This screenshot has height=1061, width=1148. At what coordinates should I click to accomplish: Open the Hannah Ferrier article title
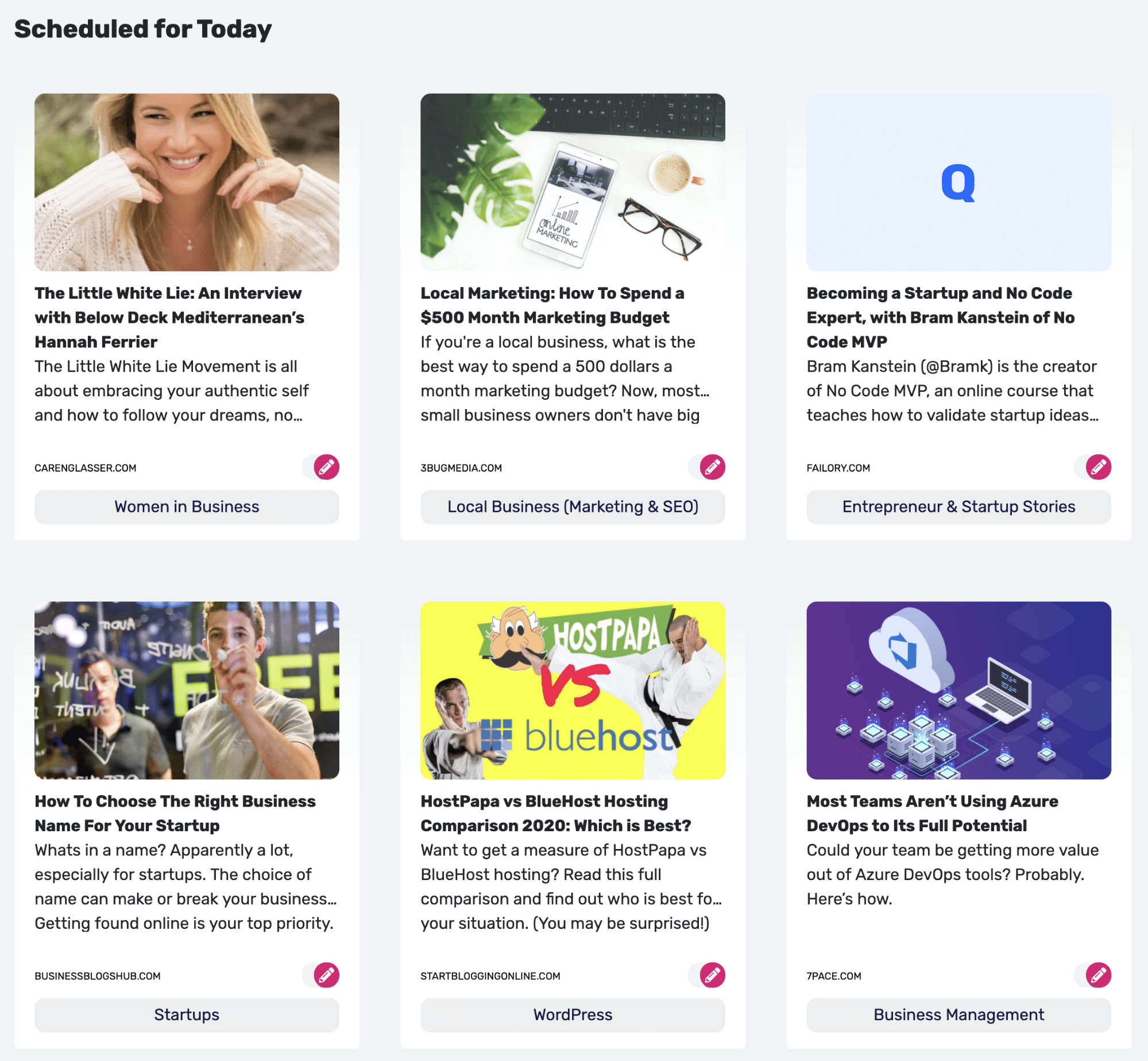tap(168, 318)
